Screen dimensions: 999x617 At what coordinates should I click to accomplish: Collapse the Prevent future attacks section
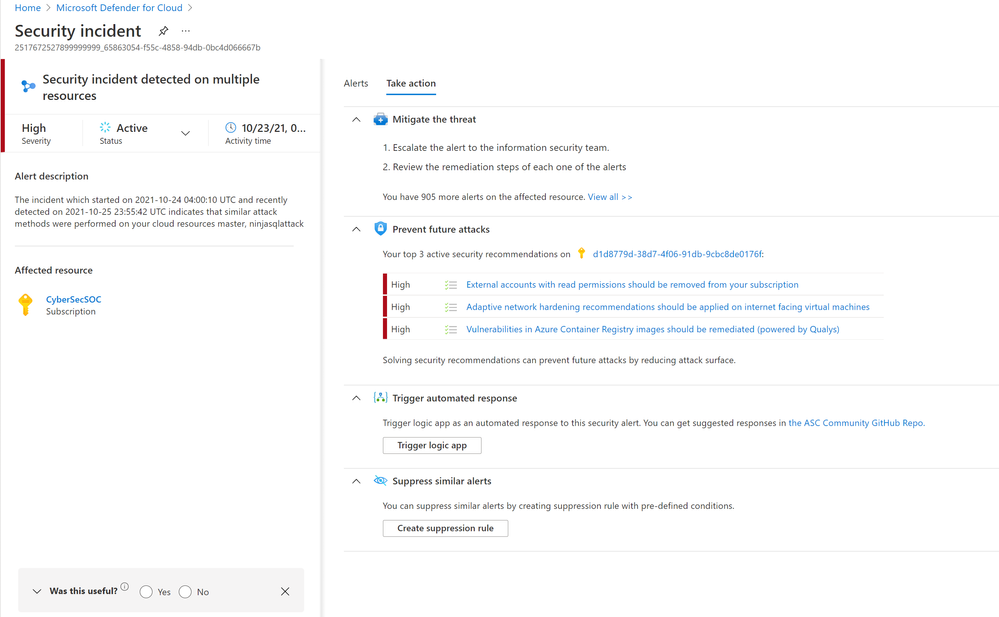click(x=356, y=229)
